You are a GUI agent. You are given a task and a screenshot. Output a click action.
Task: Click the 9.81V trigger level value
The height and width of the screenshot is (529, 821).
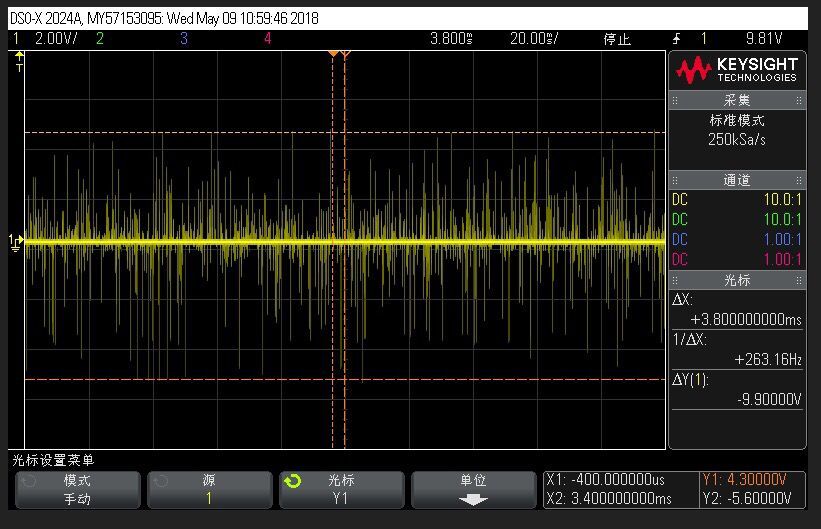[764, 38]
